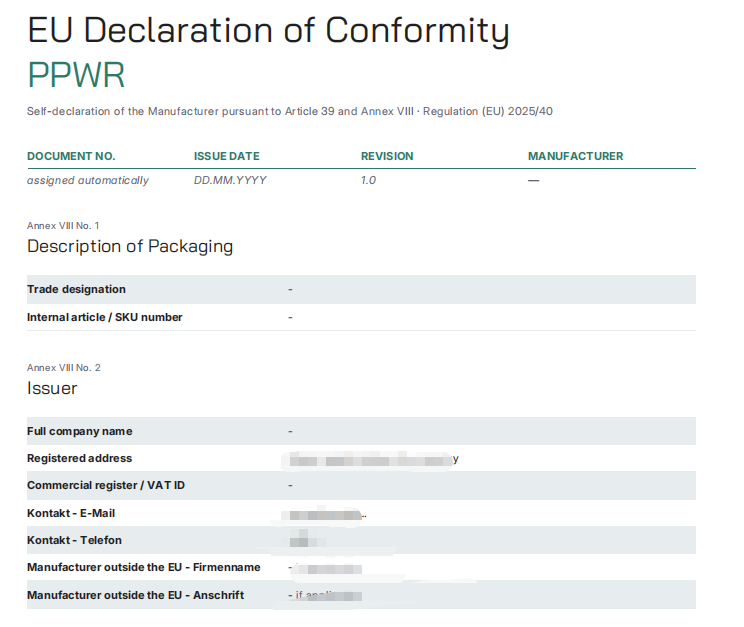Click the 'assigned automatically' document number
The height and width of the screenshot is (627, 744).
pyautogui.click(x=88, y=180)
